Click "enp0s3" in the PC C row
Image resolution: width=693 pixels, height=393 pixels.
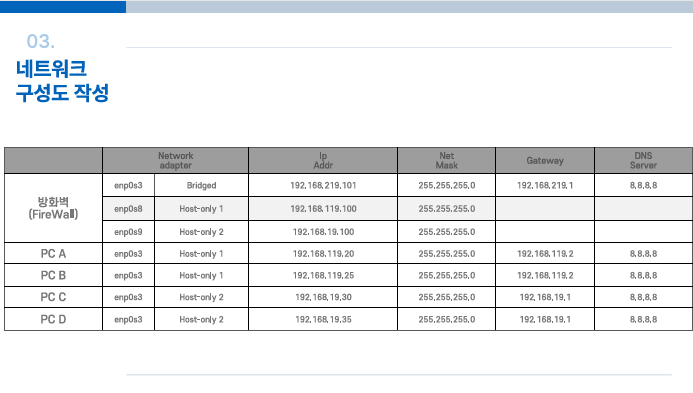[128, 297]
